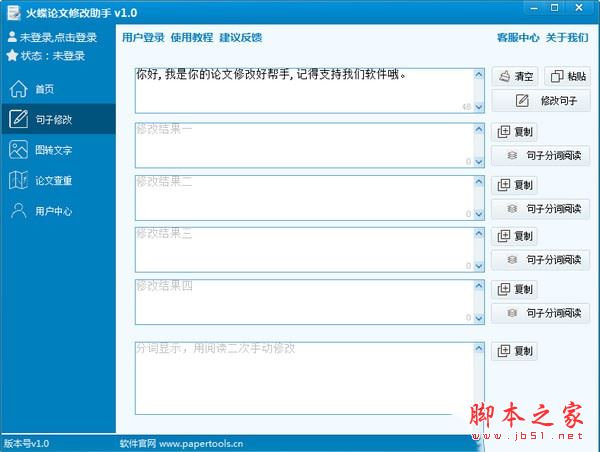Screen dimensions: 600x452
Task: Click the 清空 clear button
Action: pyautogui.click(x=515, y=76)
